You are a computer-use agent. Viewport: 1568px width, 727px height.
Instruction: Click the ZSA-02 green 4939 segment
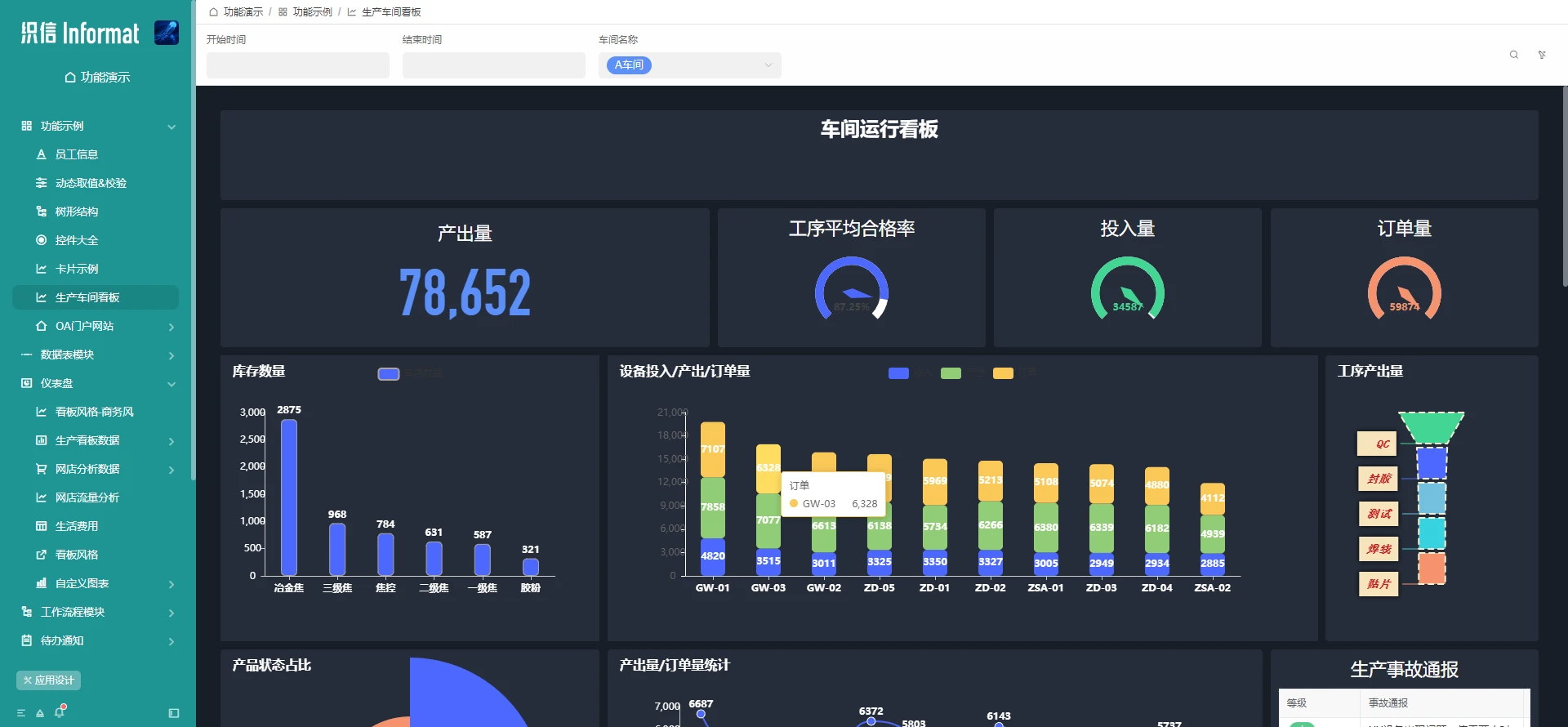(x=1213, y=533)
